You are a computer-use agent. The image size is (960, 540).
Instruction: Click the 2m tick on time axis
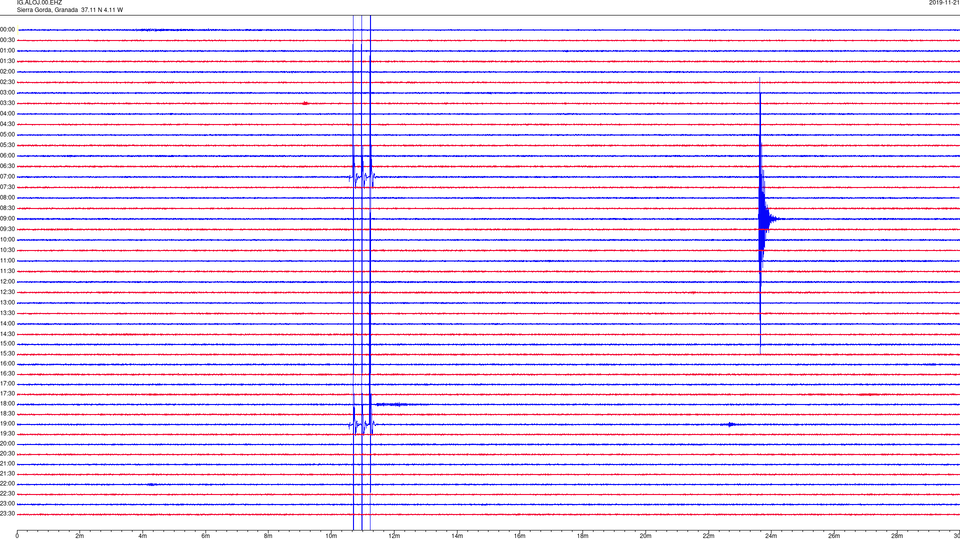pos(80,536)
